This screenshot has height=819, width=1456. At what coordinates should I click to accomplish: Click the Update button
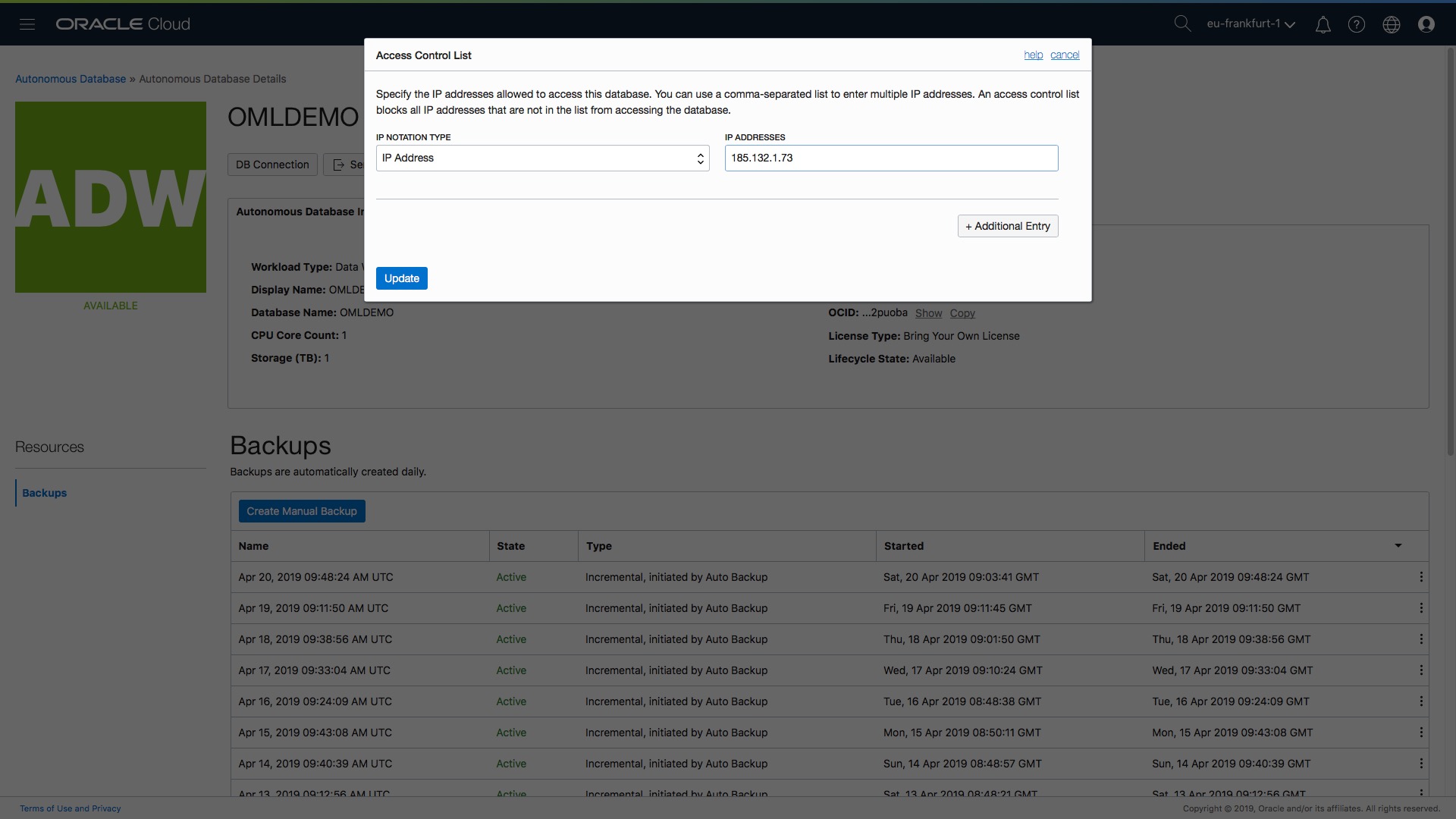point(401,278)
